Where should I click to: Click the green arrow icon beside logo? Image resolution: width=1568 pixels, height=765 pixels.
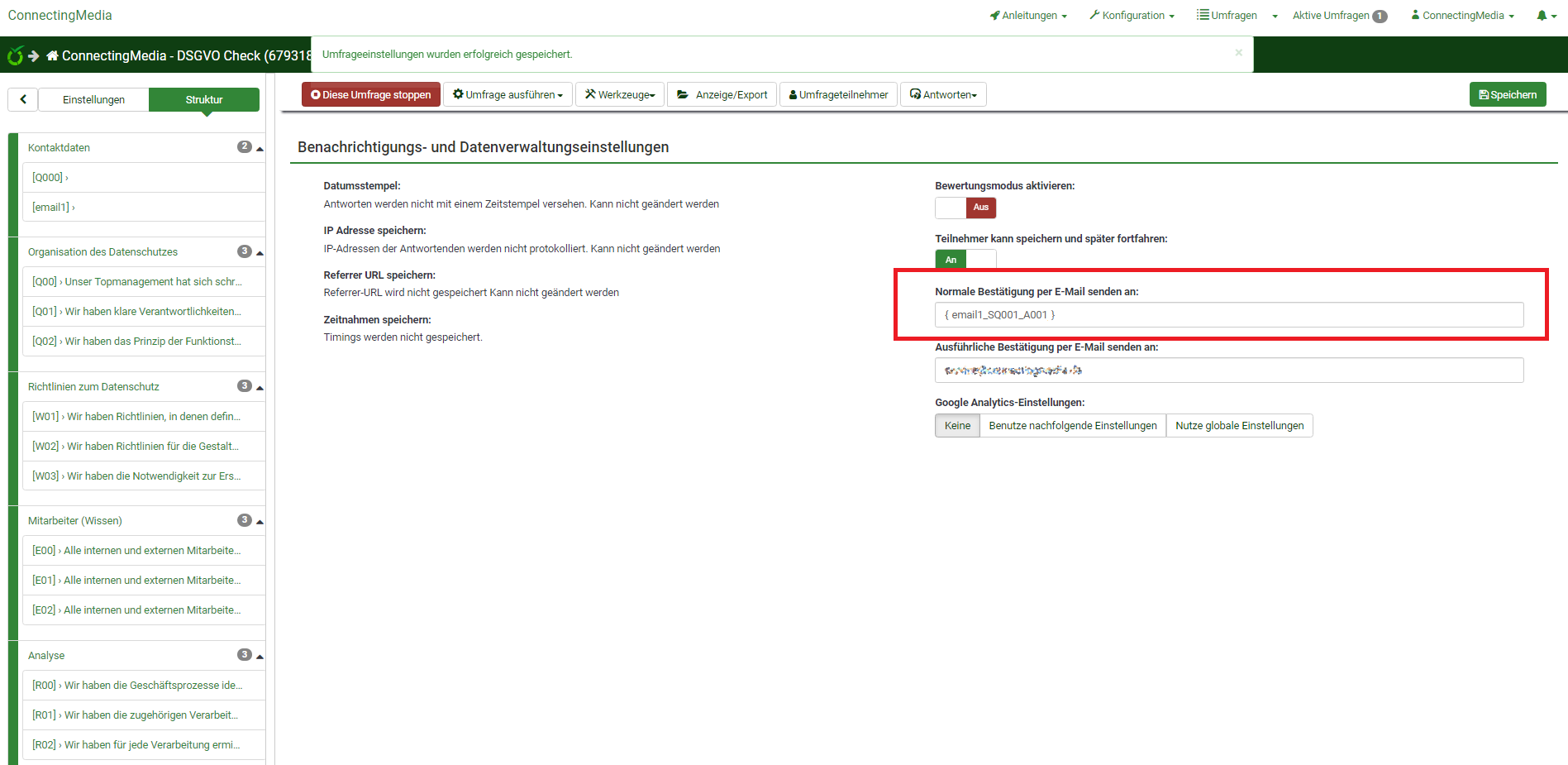tap(34, 56)
